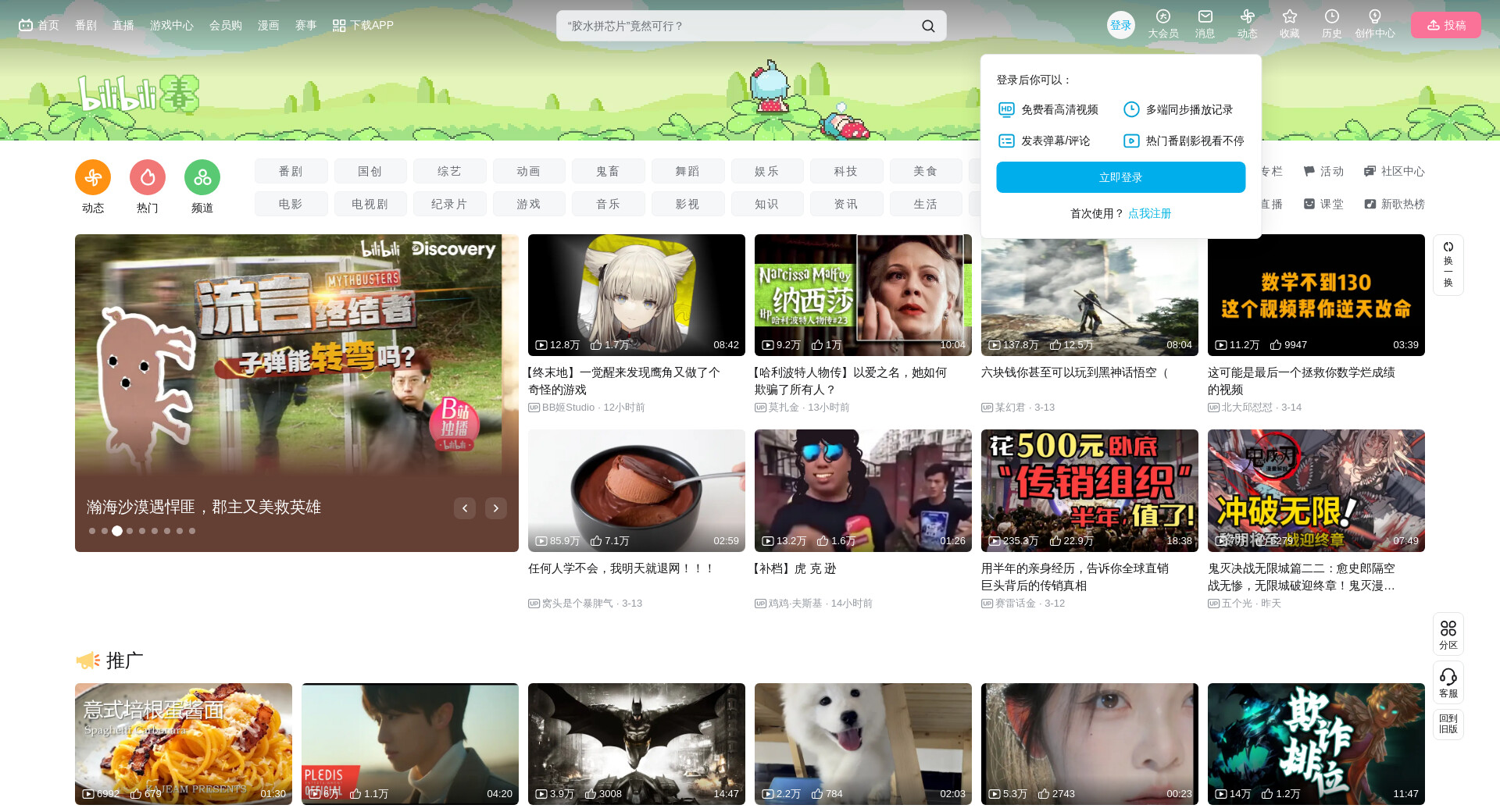Open the Batman promoted video thumbnail
The image size is (1500, 812).
(x=637, y=744)
